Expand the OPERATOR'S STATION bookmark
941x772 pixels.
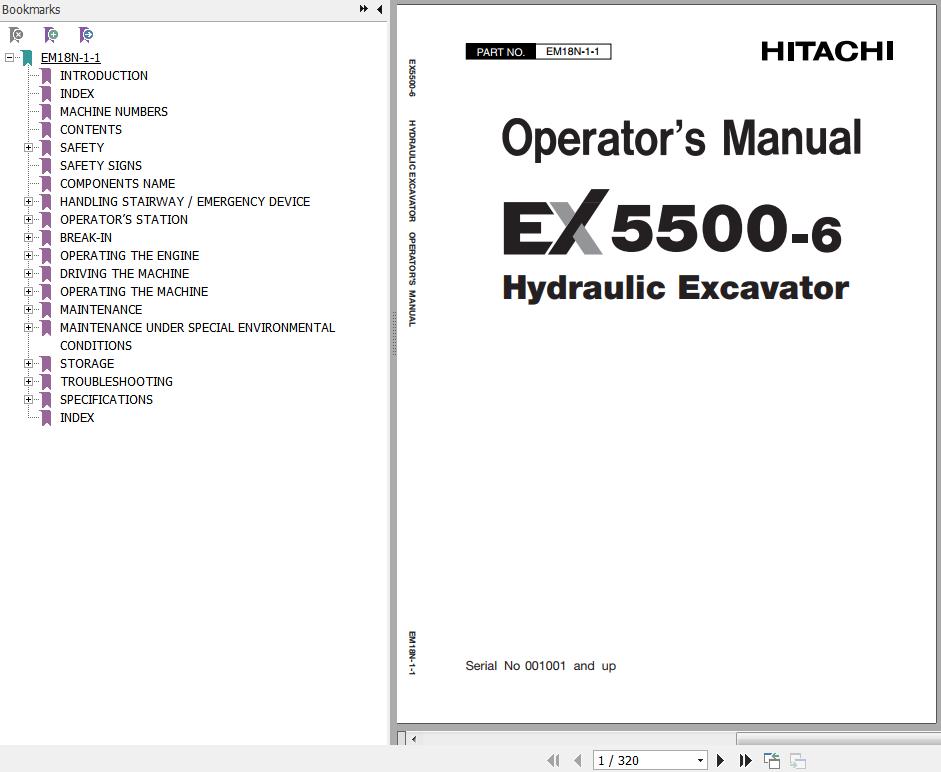pos(28,220)
